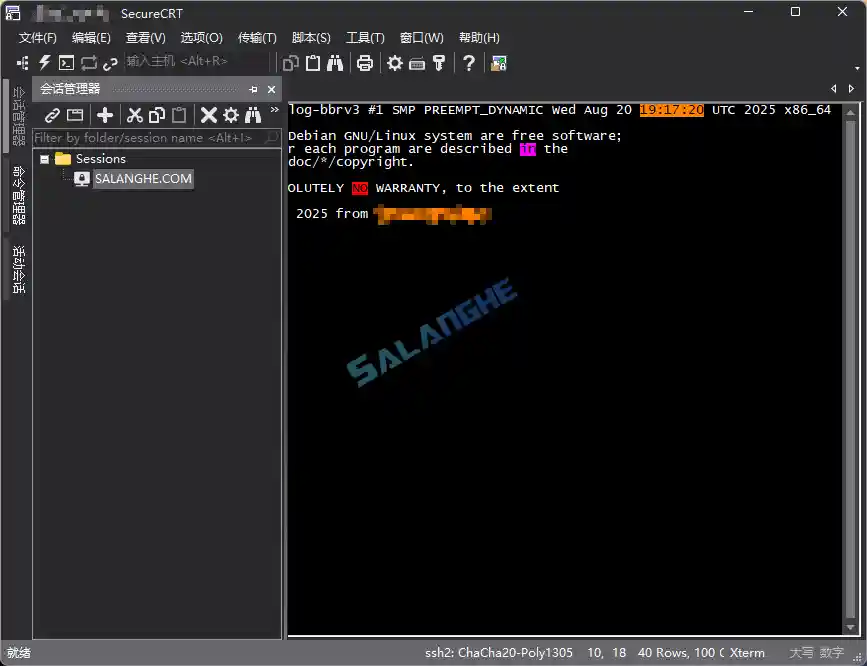
Task: Open the 选项(O) menu
Action: pos(200,37)
